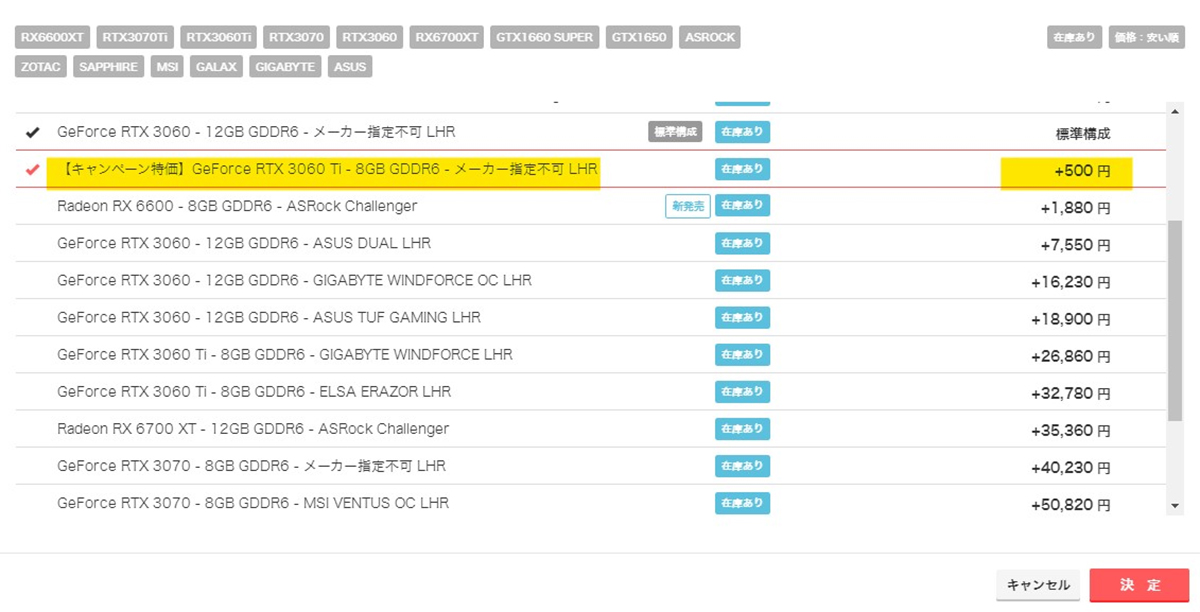
Task: Click 在庫あり badge on ASUS DUAL row
Action: point(742,243)
